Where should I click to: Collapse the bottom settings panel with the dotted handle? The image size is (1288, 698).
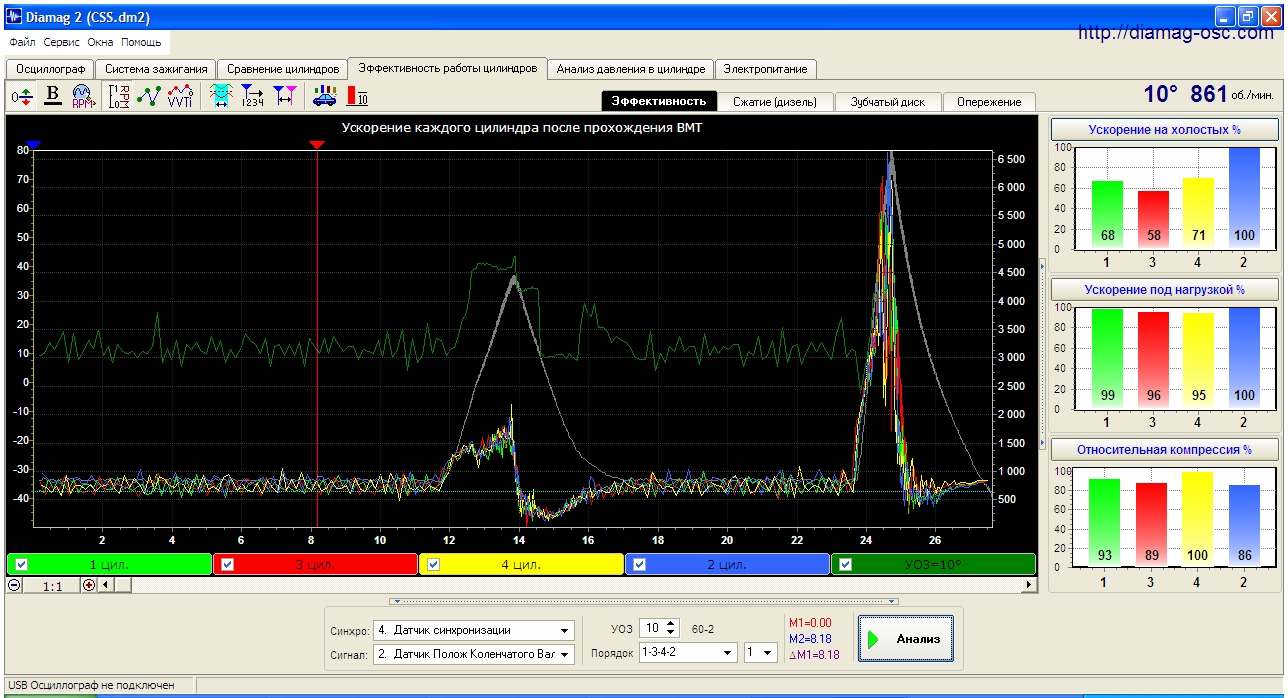pyautogui.click(x=646, y=601)
